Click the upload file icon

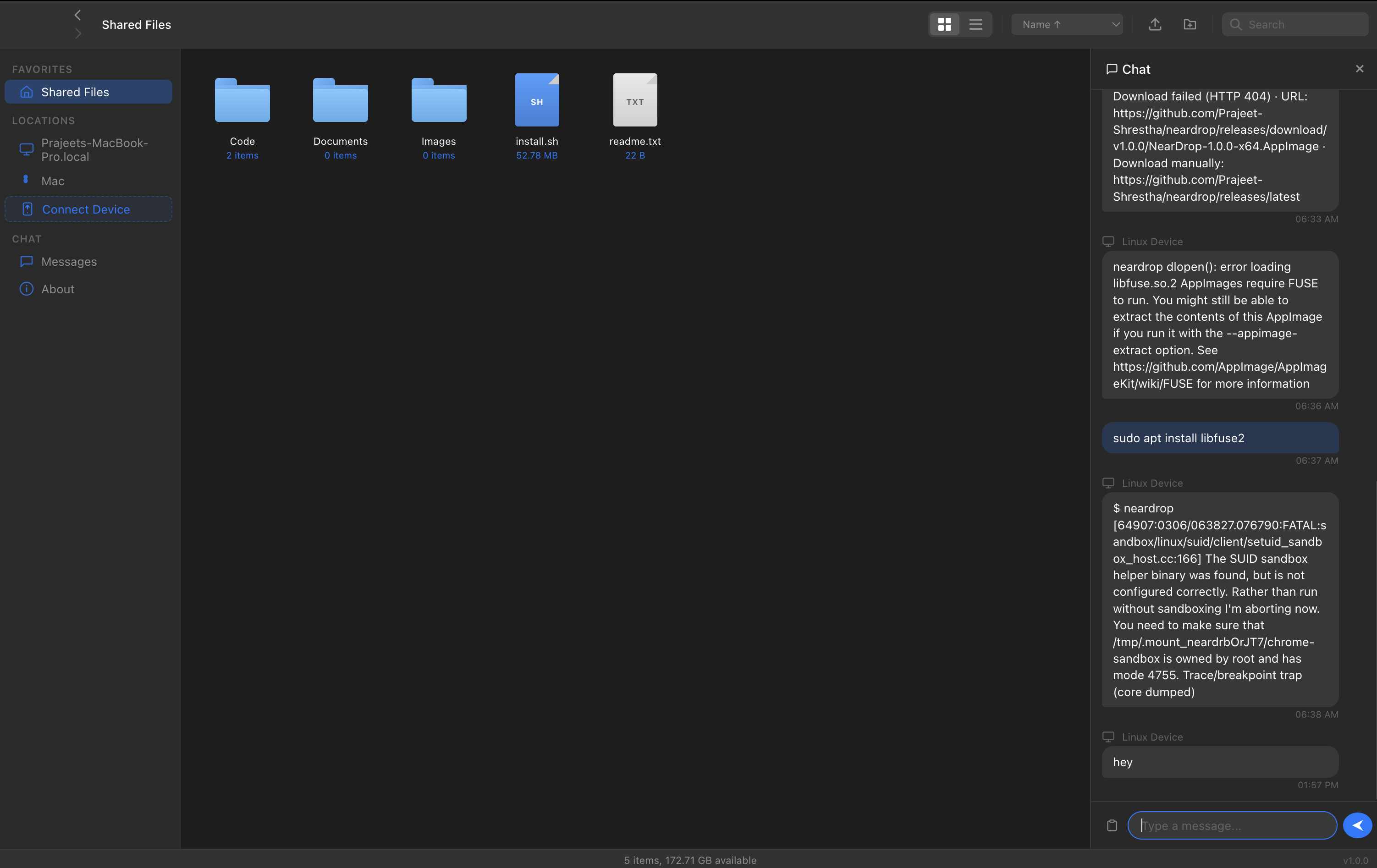1155,24
